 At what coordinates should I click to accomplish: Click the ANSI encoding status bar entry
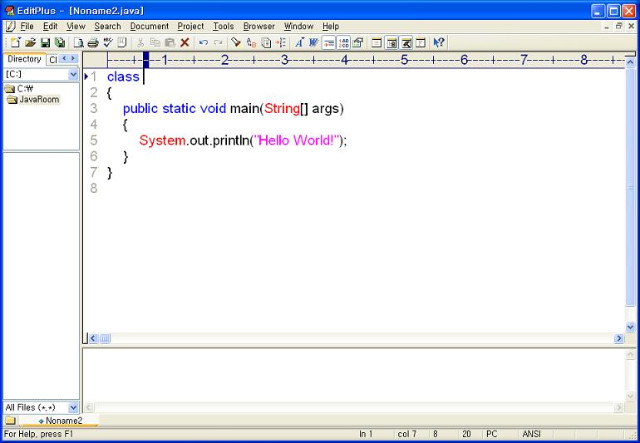tap(531, 434)
